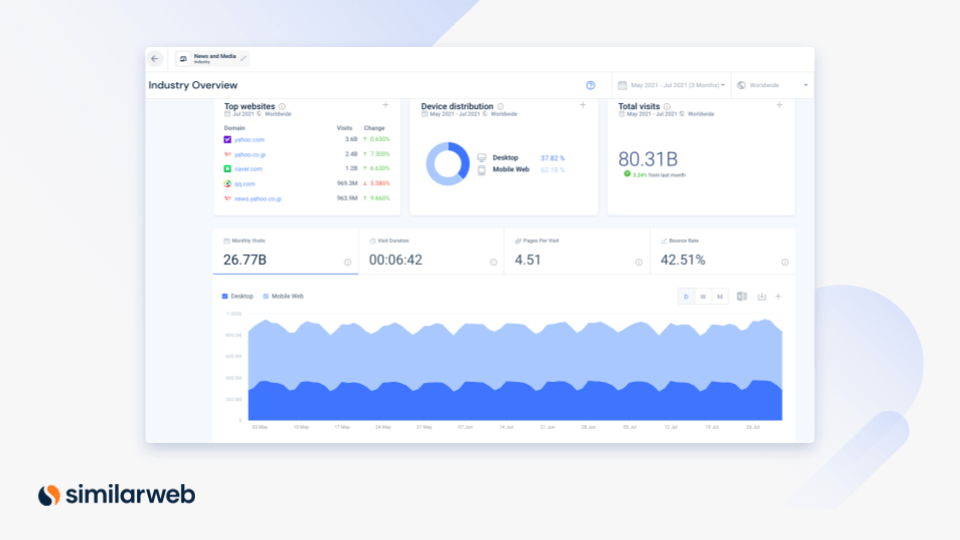Open yahoo.com domain link
This screenshot has height=540, width=960.
[249, 140]
